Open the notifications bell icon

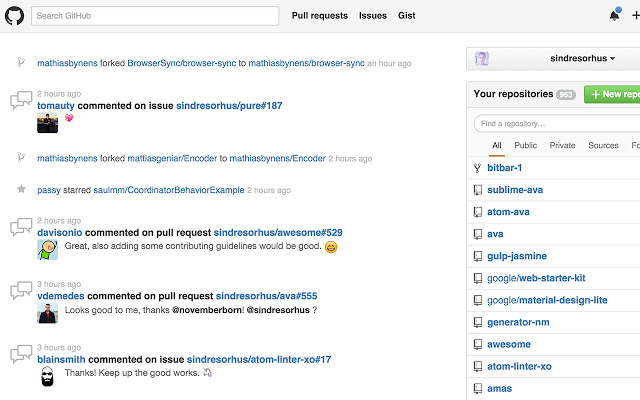click(x=614, y=16)
